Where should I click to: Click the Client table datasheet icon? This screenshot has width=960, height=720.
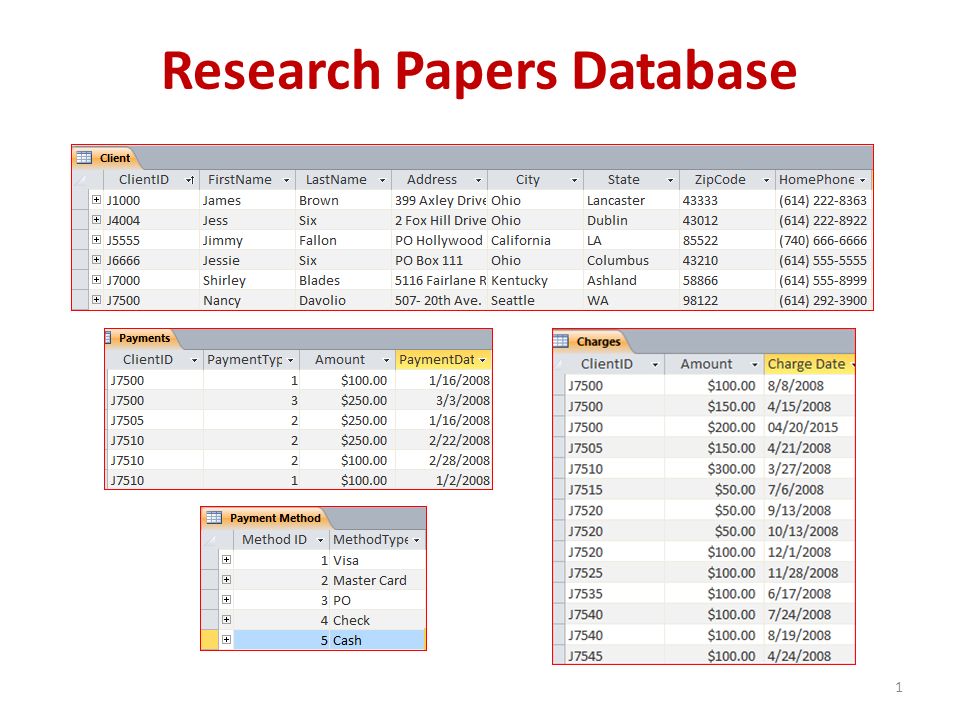point(84,157)
